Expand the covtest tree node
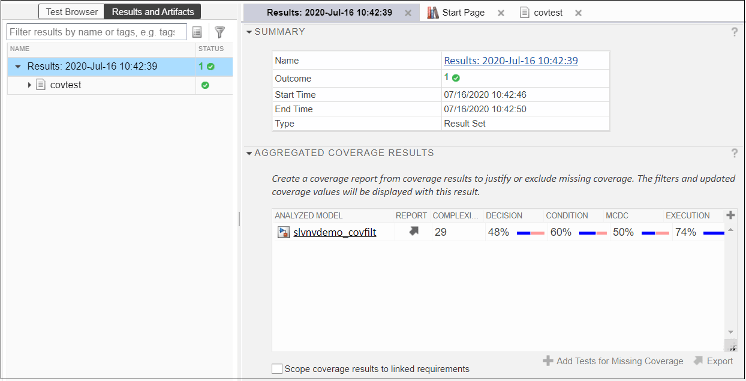Image resolution: width=746 pixels, height=381 pixels. (x=29, y=85)
